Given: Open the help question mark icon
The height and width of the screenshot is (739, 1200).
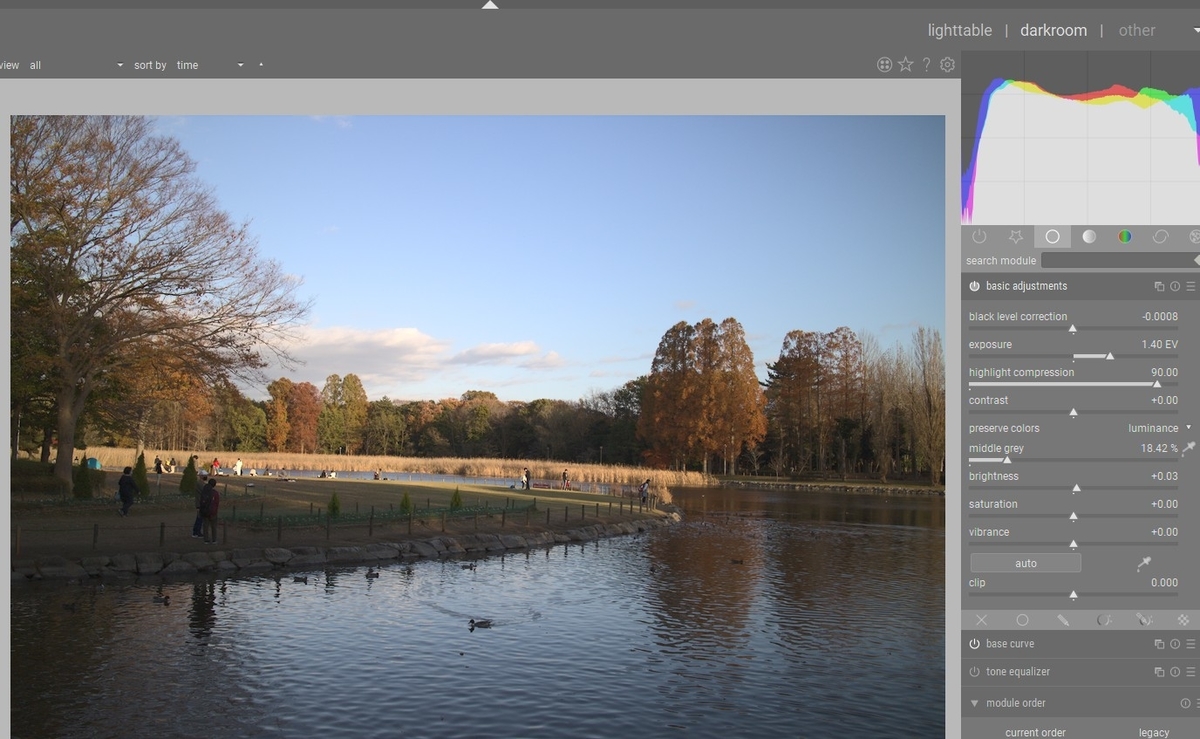Looking at the screenshot, I should 926,64.
